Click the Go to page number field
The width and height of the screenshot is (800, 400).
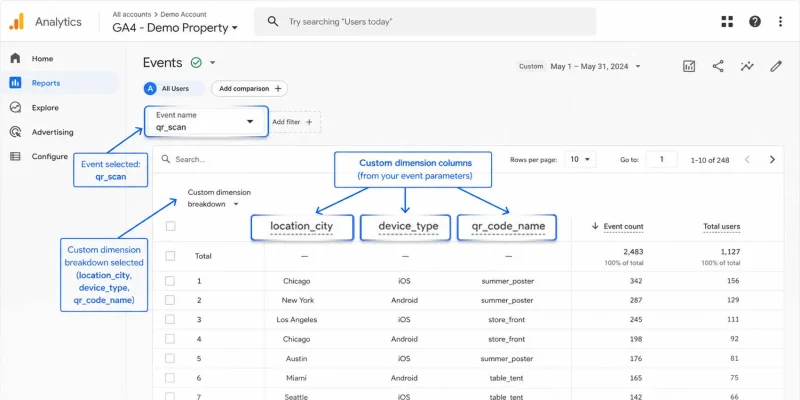point(661,160)
